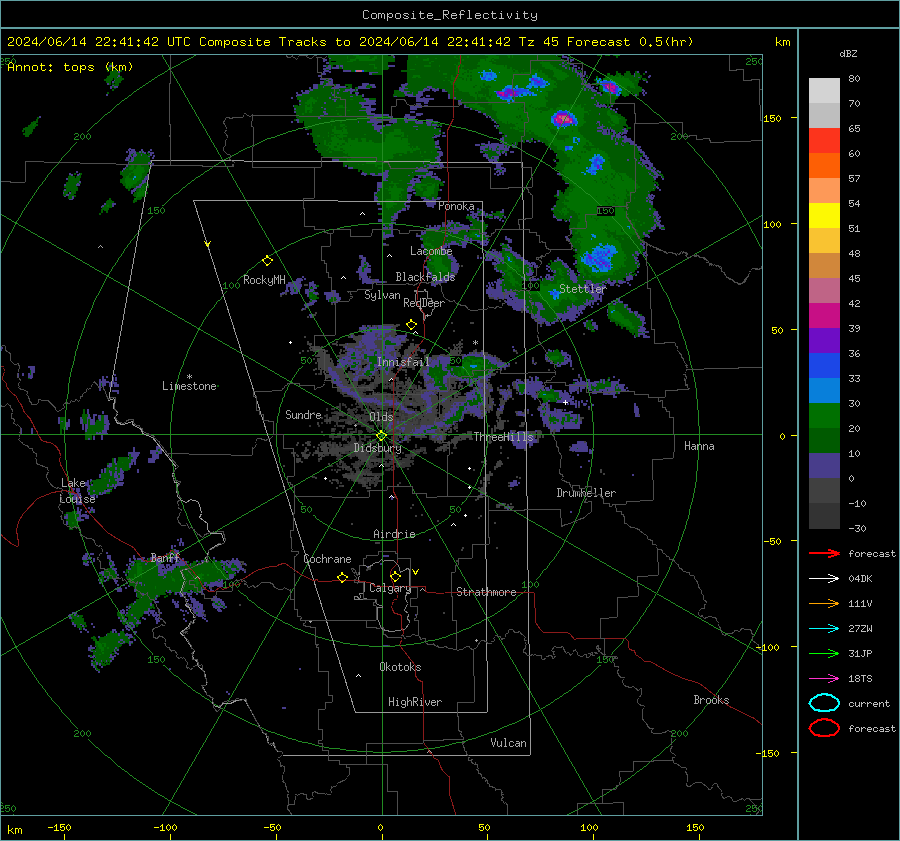This screenshot has width=900, height=841.
Task: Click the Composite_Reflectivity title
Action: [450, 15]
